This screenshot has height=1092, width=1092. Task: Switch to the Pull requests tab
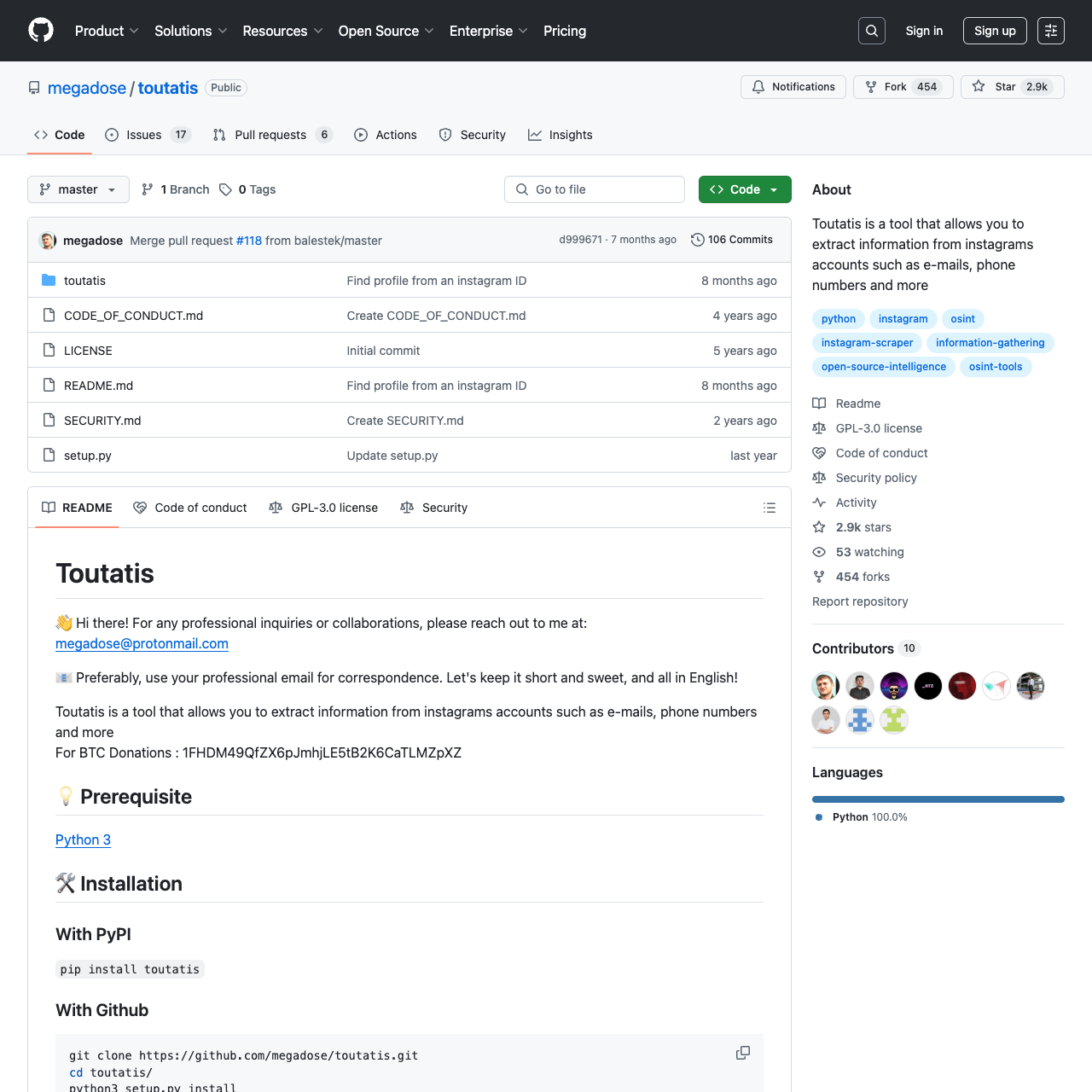pyautogui.click(x=272, y=135)
